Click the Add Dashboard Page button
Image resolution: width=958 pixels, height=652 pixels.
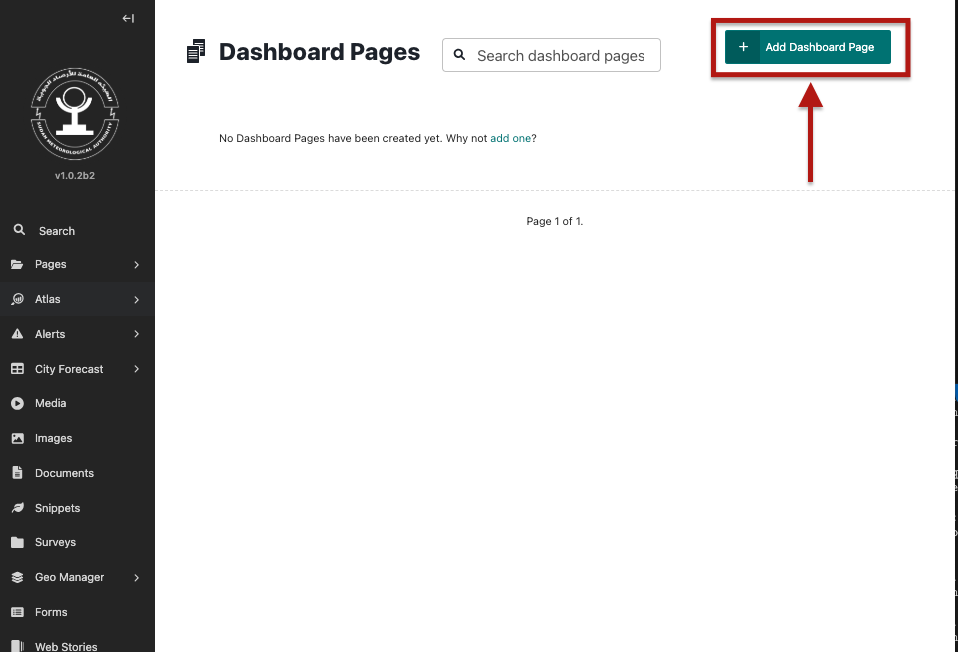click(x=807, y=47)
